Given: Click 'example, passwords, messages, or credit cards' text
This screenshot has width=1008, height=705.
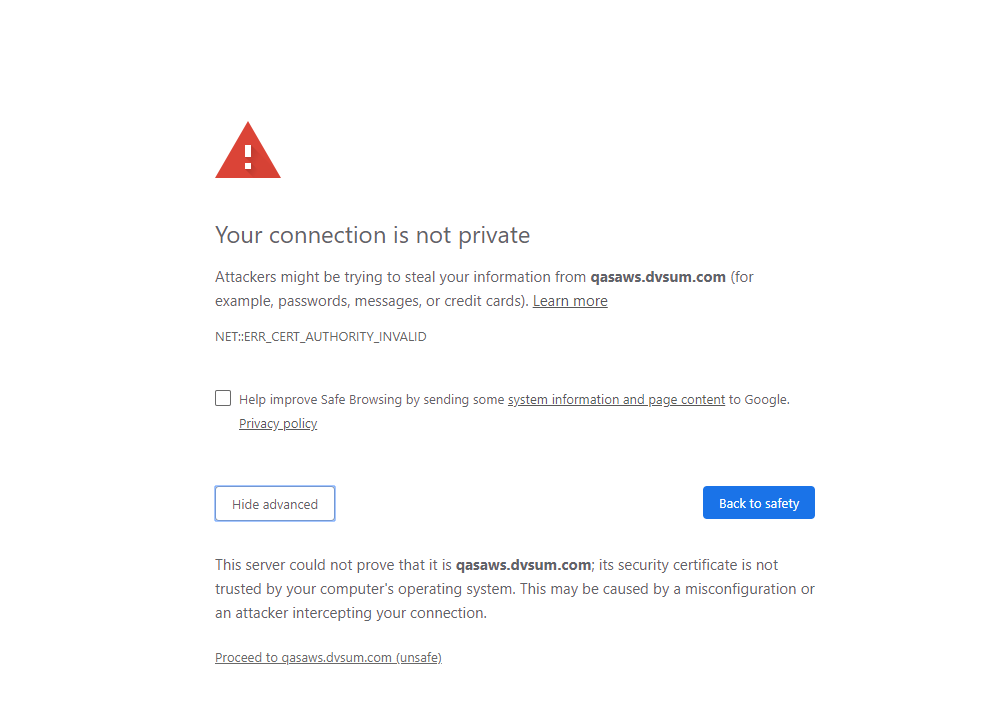Looking at the screenshot, I should coord(369,301).
